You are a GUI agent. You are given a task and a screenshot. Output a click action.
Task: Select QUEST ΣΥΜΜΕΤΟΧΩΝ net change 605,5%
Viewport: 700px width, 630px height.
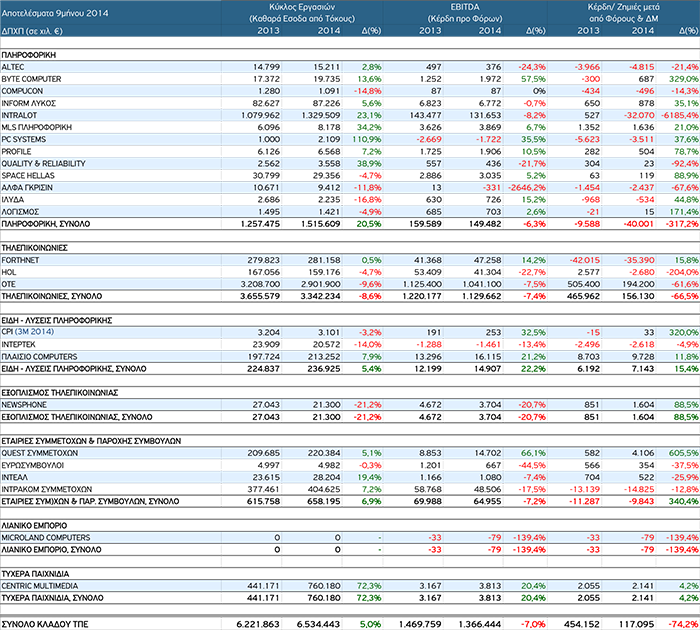click(684, 453)
